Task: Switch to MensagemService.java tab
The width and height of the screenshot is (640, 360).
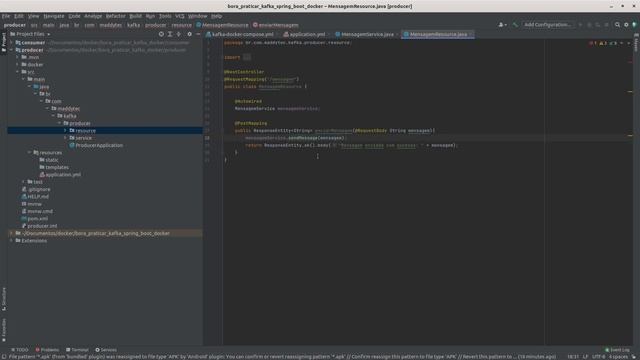Action: [367, 34]
